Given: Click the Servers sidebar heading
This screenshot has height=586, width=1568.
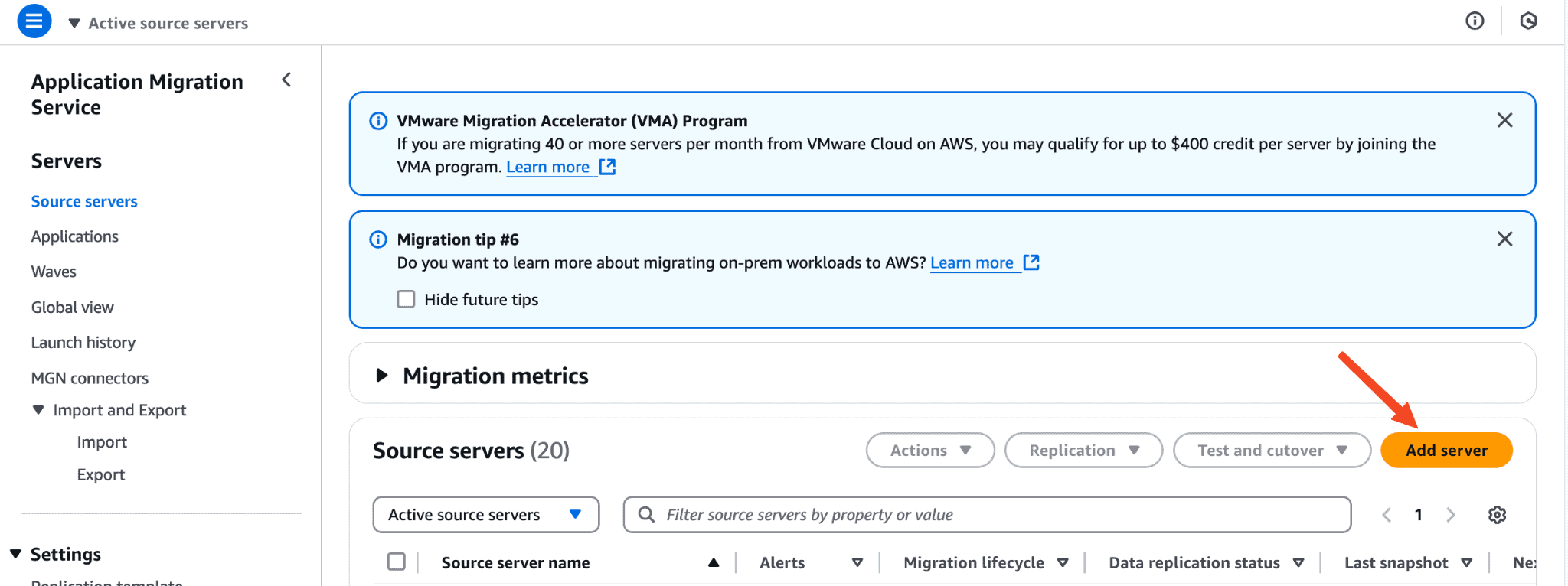Looking at the screenshot, I should coord(67,161).
